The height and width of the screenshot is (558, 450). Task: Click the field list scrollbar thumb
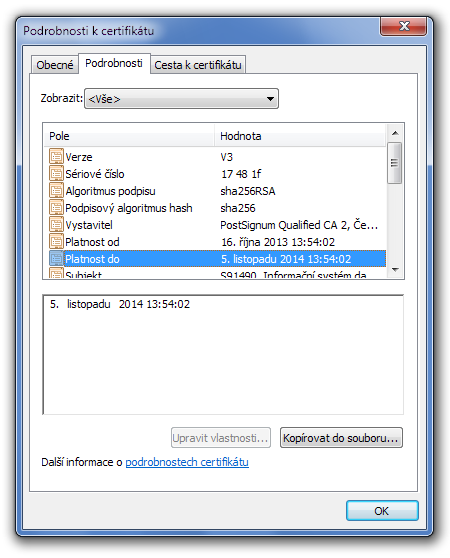tap(395, 163)
